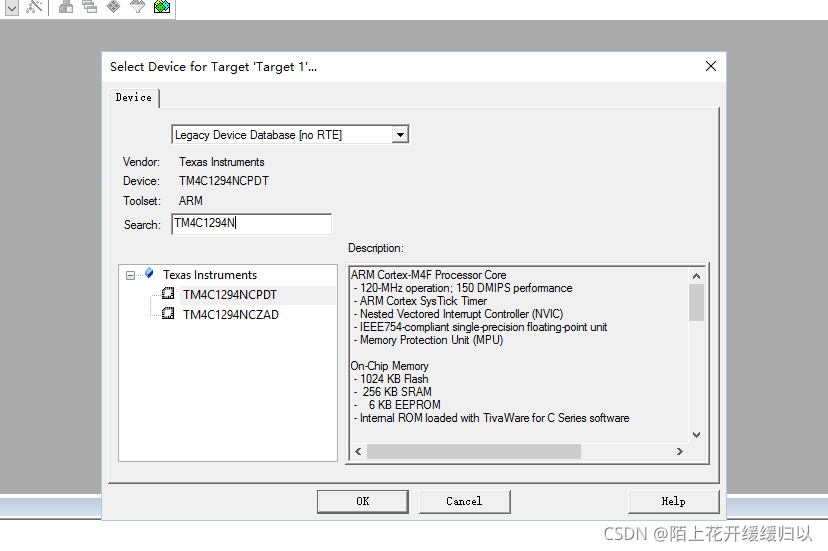Click the description scroll left arrow
Image resolution: width=828 pixels, height=551 pixels.
(x=358, y=451)
